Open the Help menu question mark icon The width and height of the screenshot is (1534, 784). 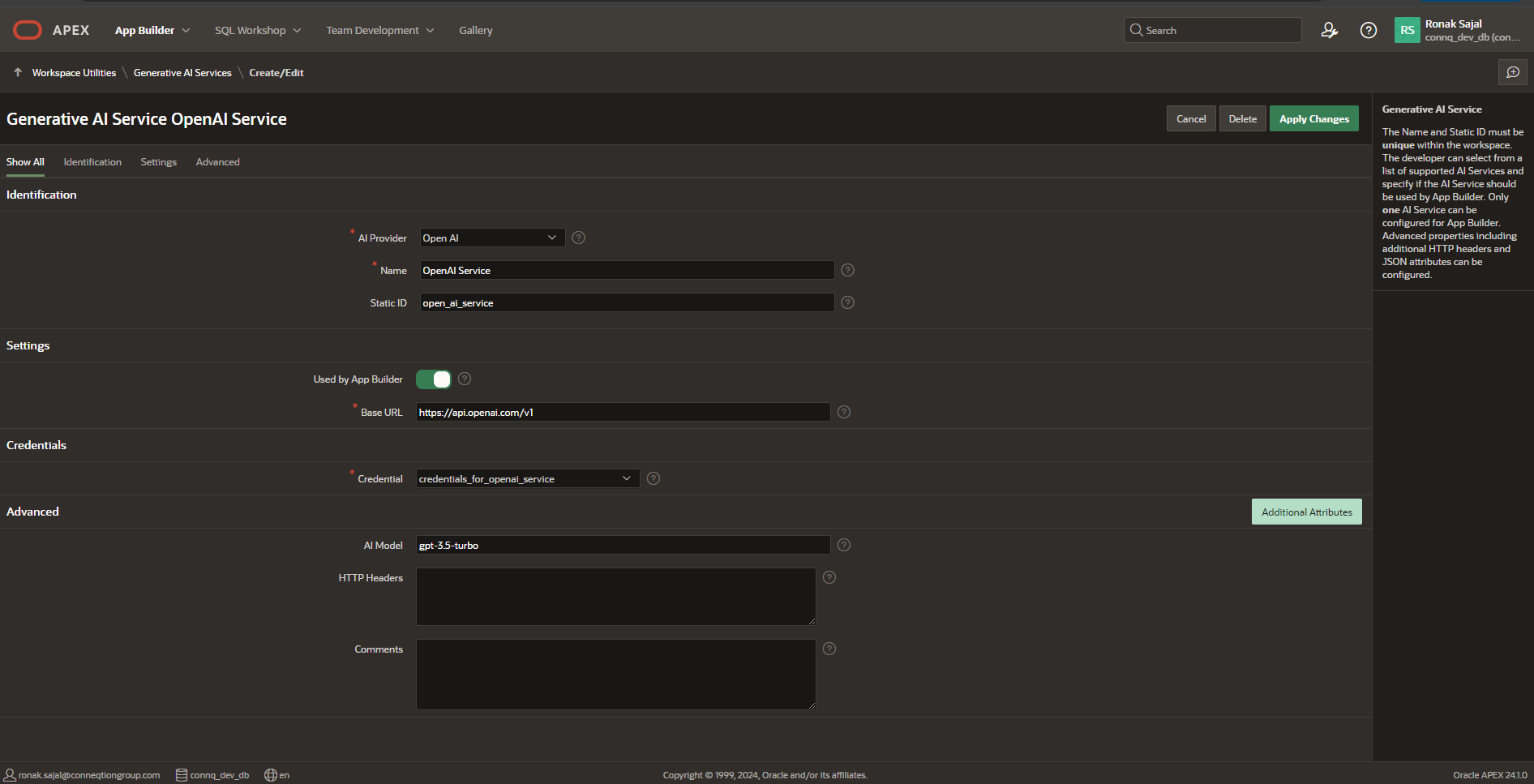[1368, 30]
